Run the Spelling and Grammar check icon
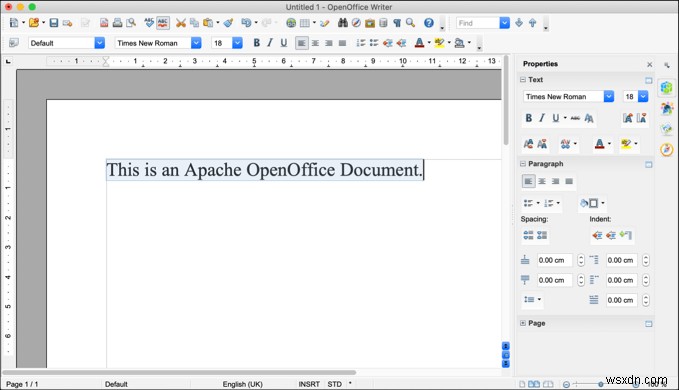This screenshot has width=679, height=390. coord(149,23)
